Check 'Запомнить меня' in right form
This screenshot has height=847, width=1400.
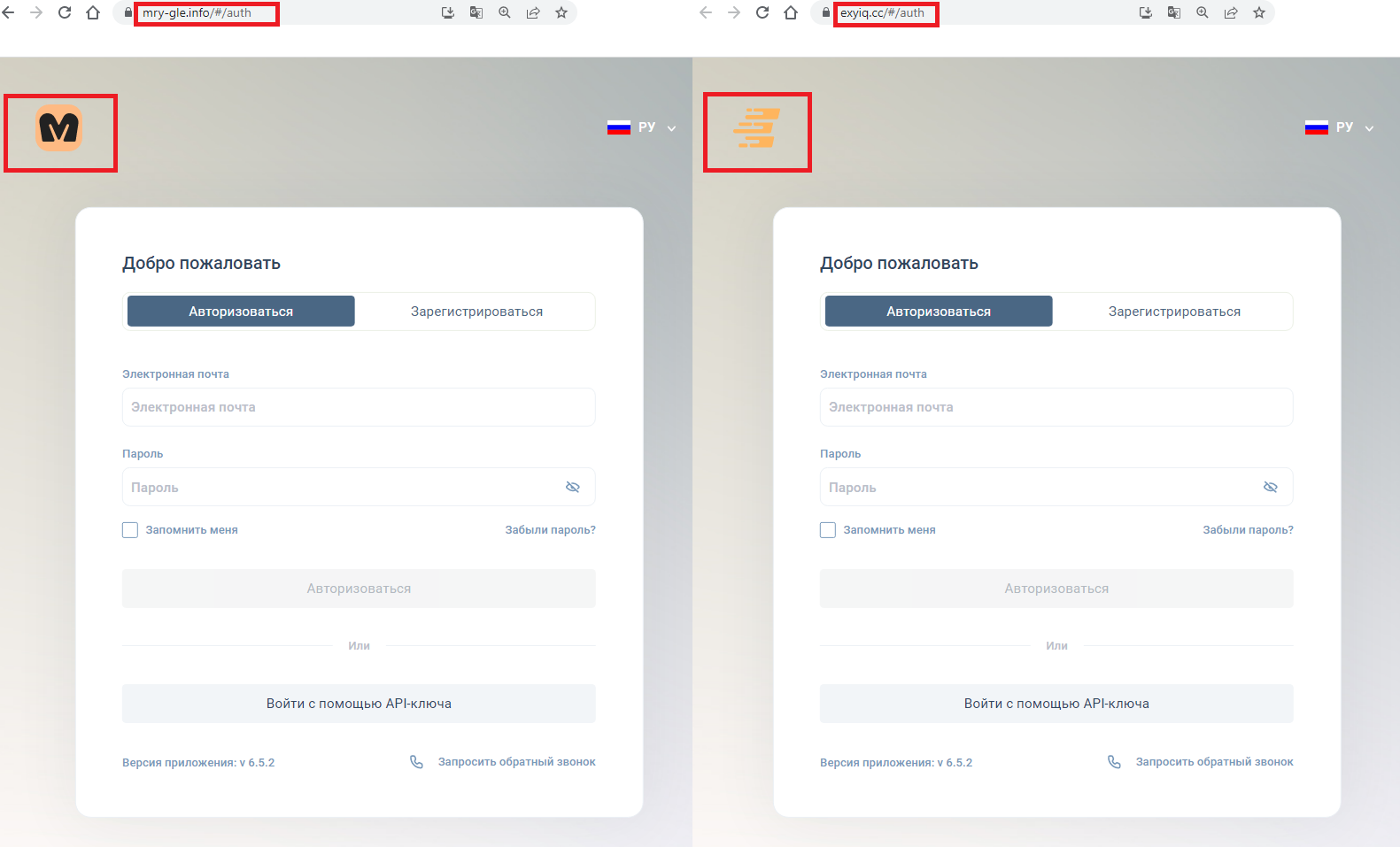pyautogui.click(x=828, y=530)
